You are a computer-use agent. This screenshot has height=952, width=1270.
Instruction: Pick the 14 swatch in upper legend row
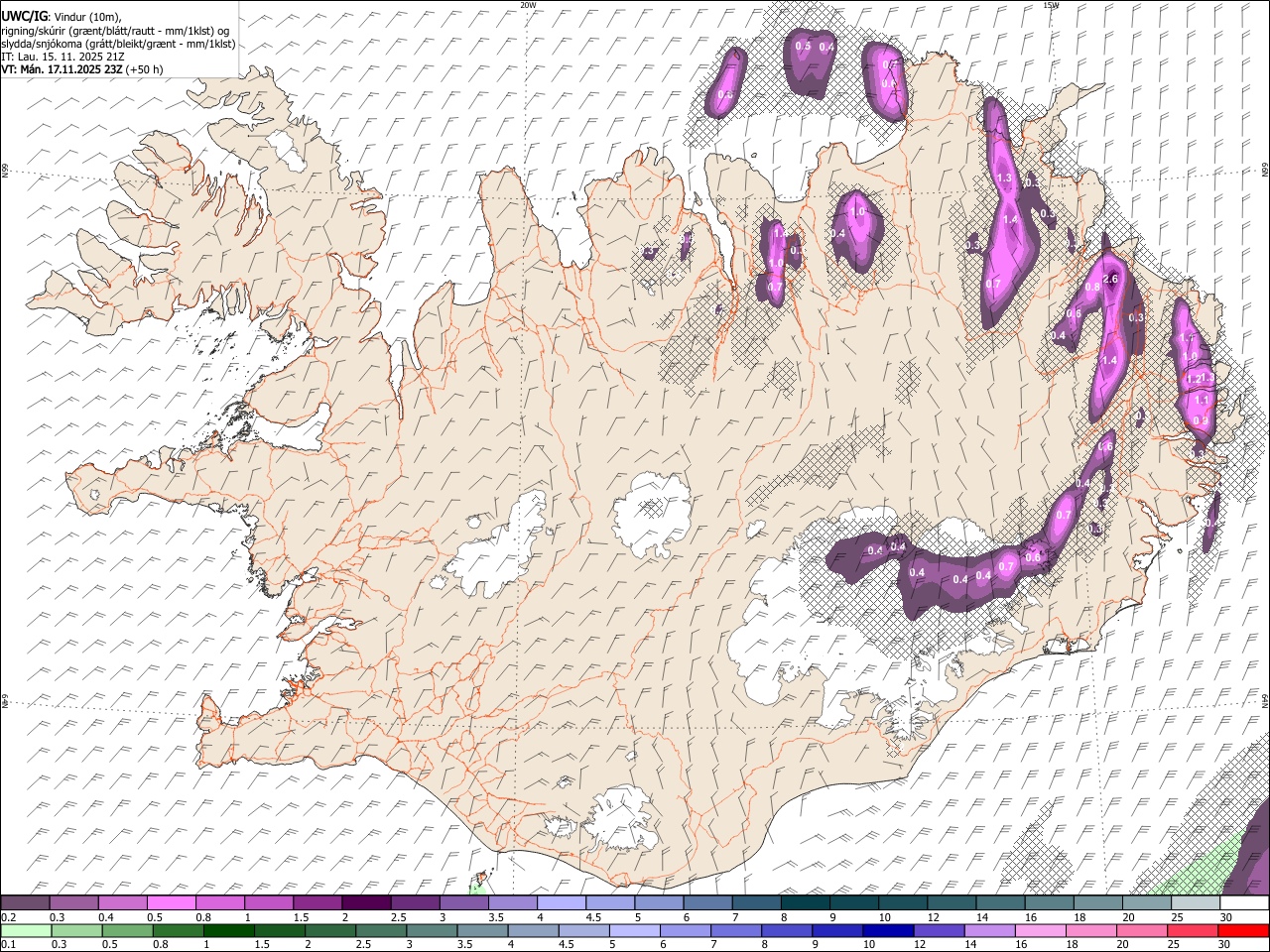pyautogui.click(x=999, y=902)
